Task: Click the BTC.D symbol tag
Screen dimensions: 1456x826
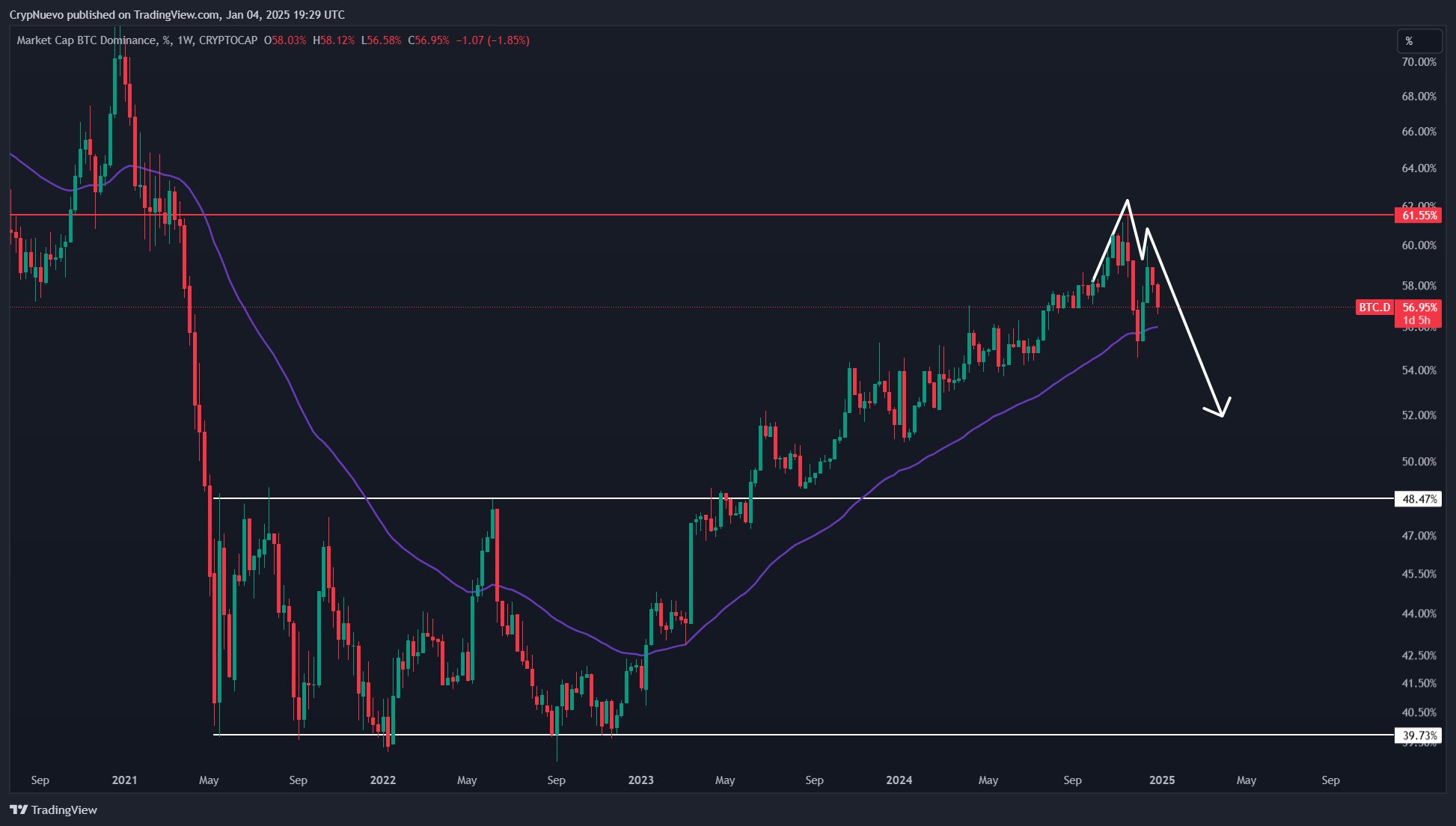Action: click(x=1374, y=308)
